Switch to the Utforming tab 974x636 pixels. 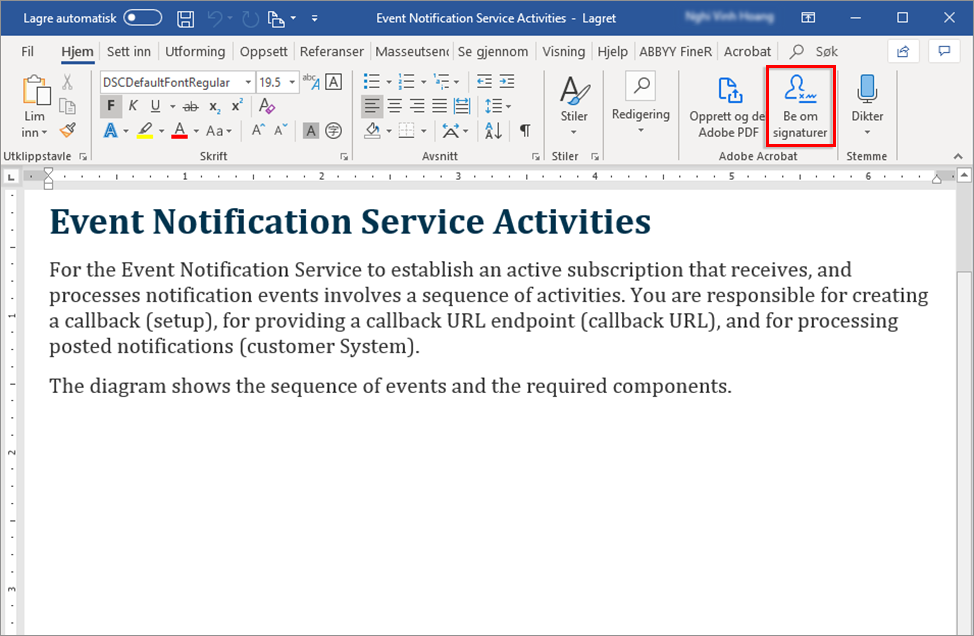tap(195, 52)
